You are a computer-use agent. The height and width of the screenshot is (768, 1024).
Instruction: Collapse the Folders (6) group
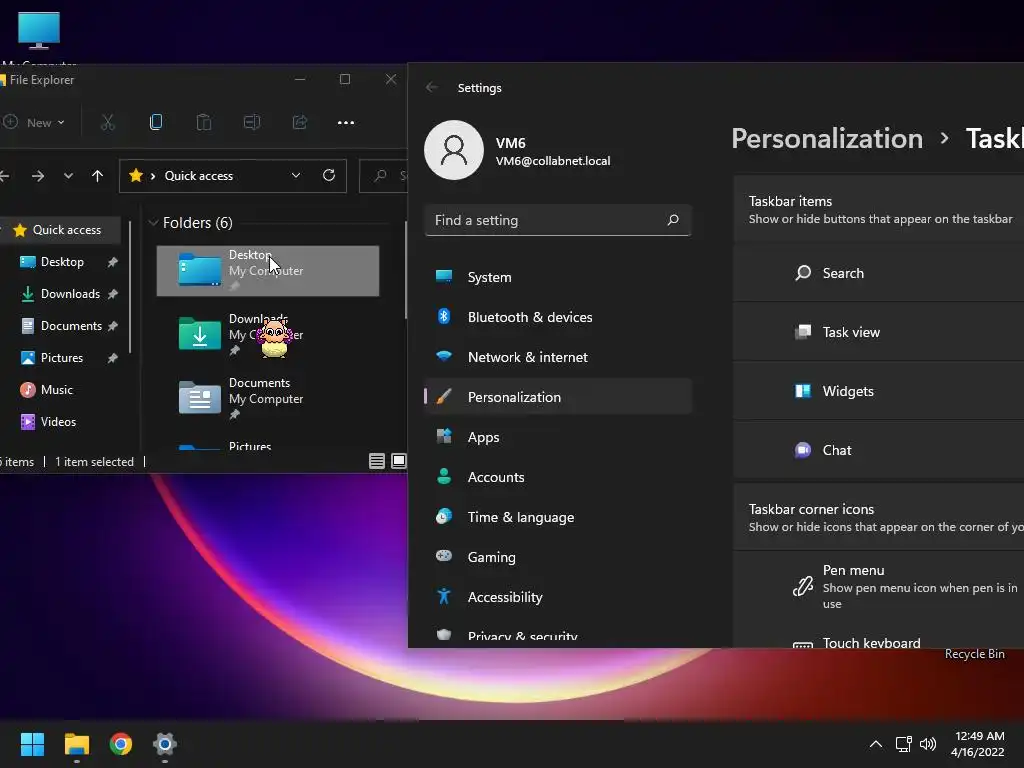(153, 223)
